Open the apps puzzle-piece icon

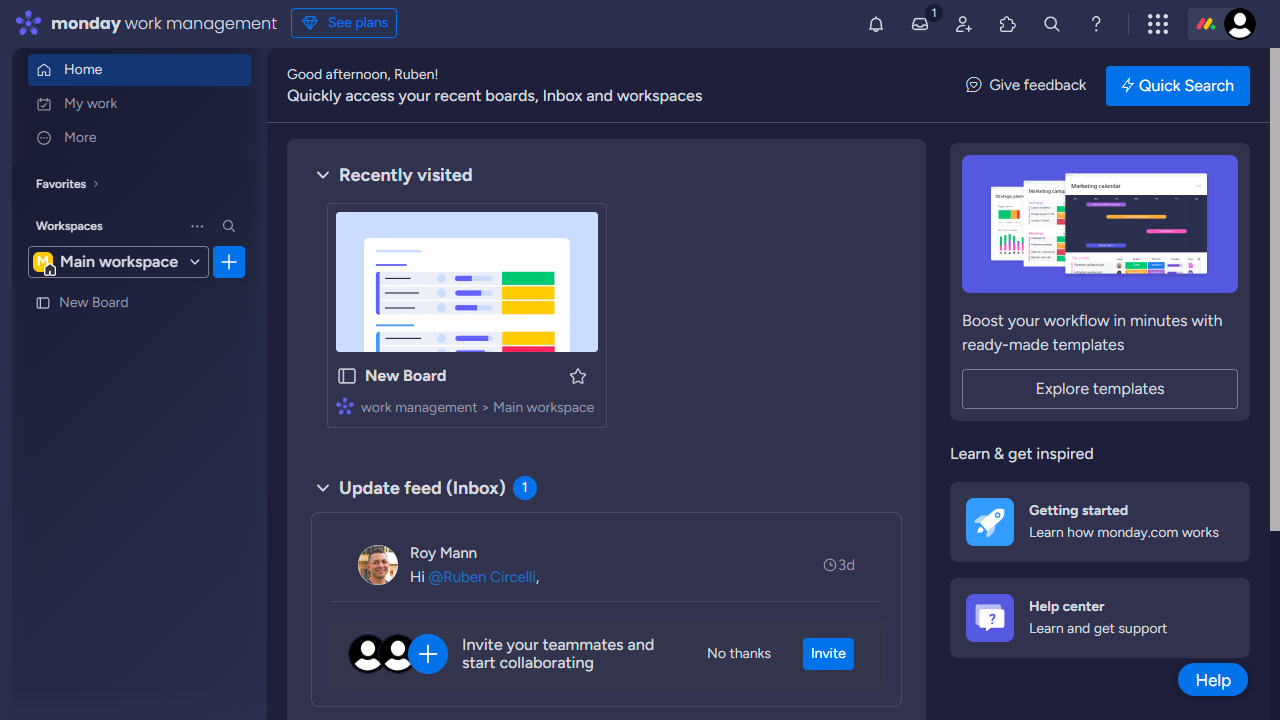(1008, 24)
